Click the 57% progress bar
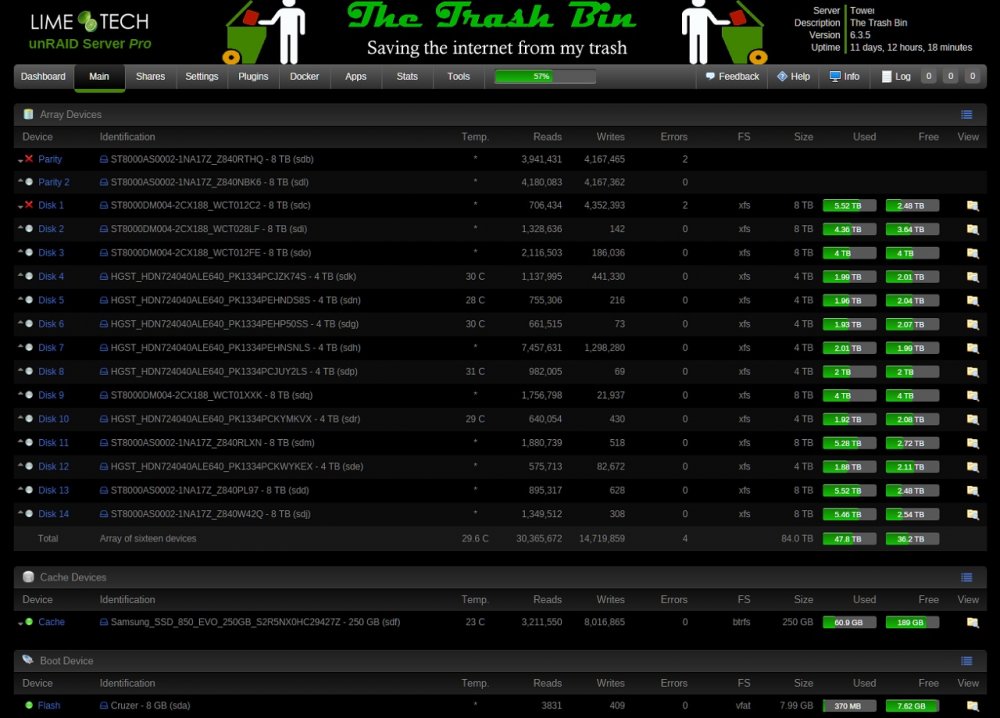1000x718 pixels. 545,77
